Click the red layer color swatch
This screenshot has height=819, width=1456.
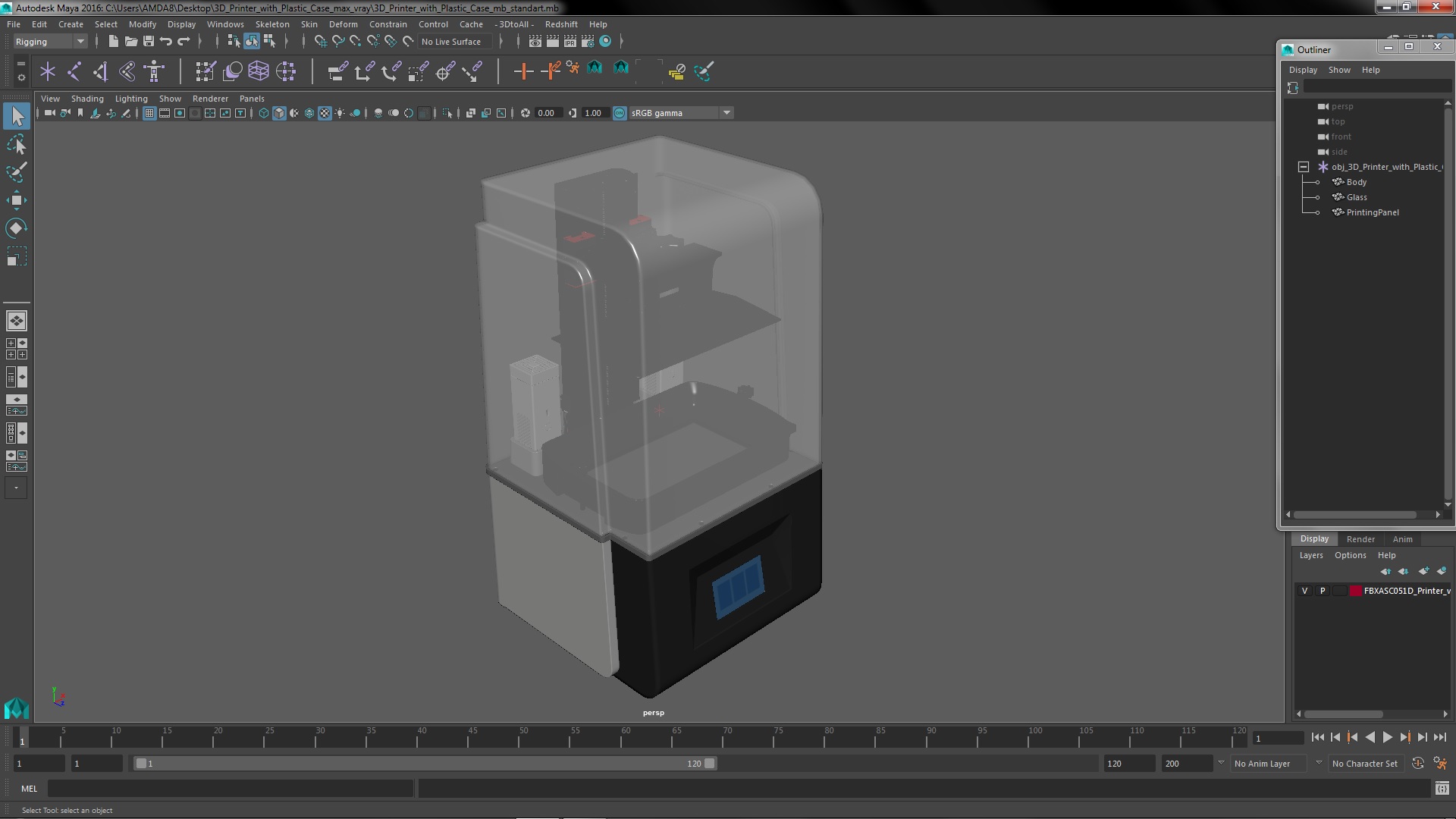click(x=1355, y=591)
